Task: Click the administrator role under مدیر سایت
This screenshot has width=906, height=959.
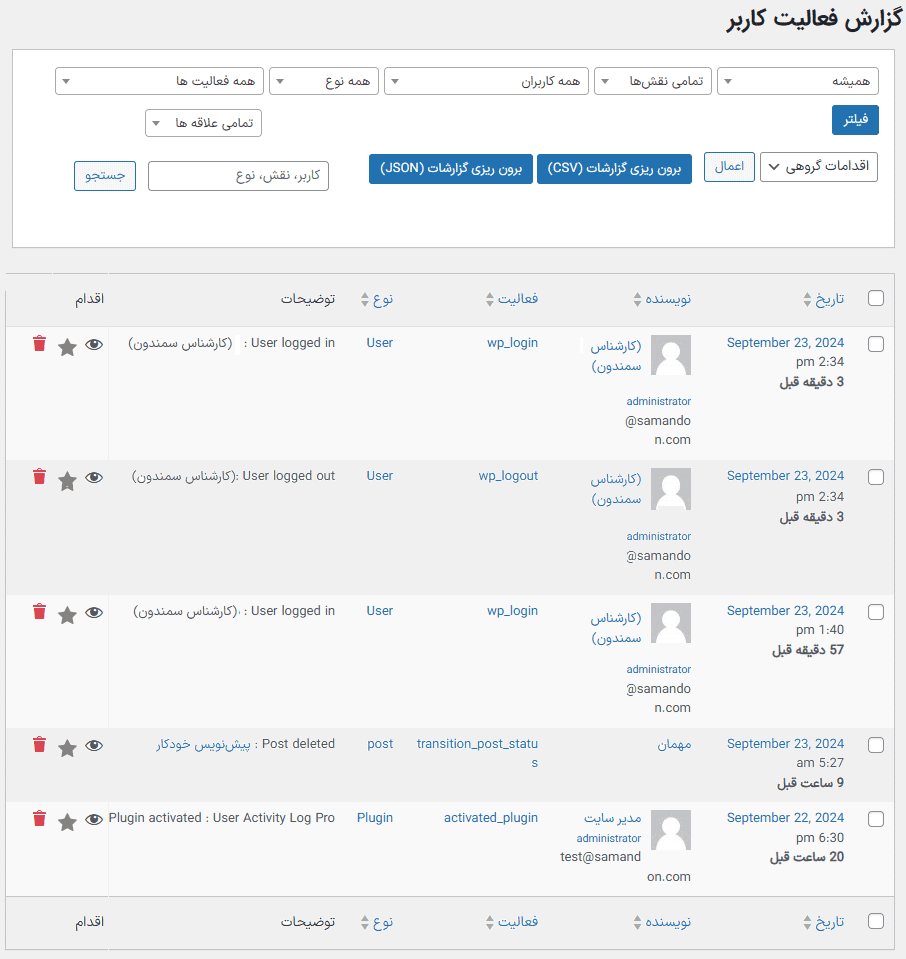Action: pos(609,839)
